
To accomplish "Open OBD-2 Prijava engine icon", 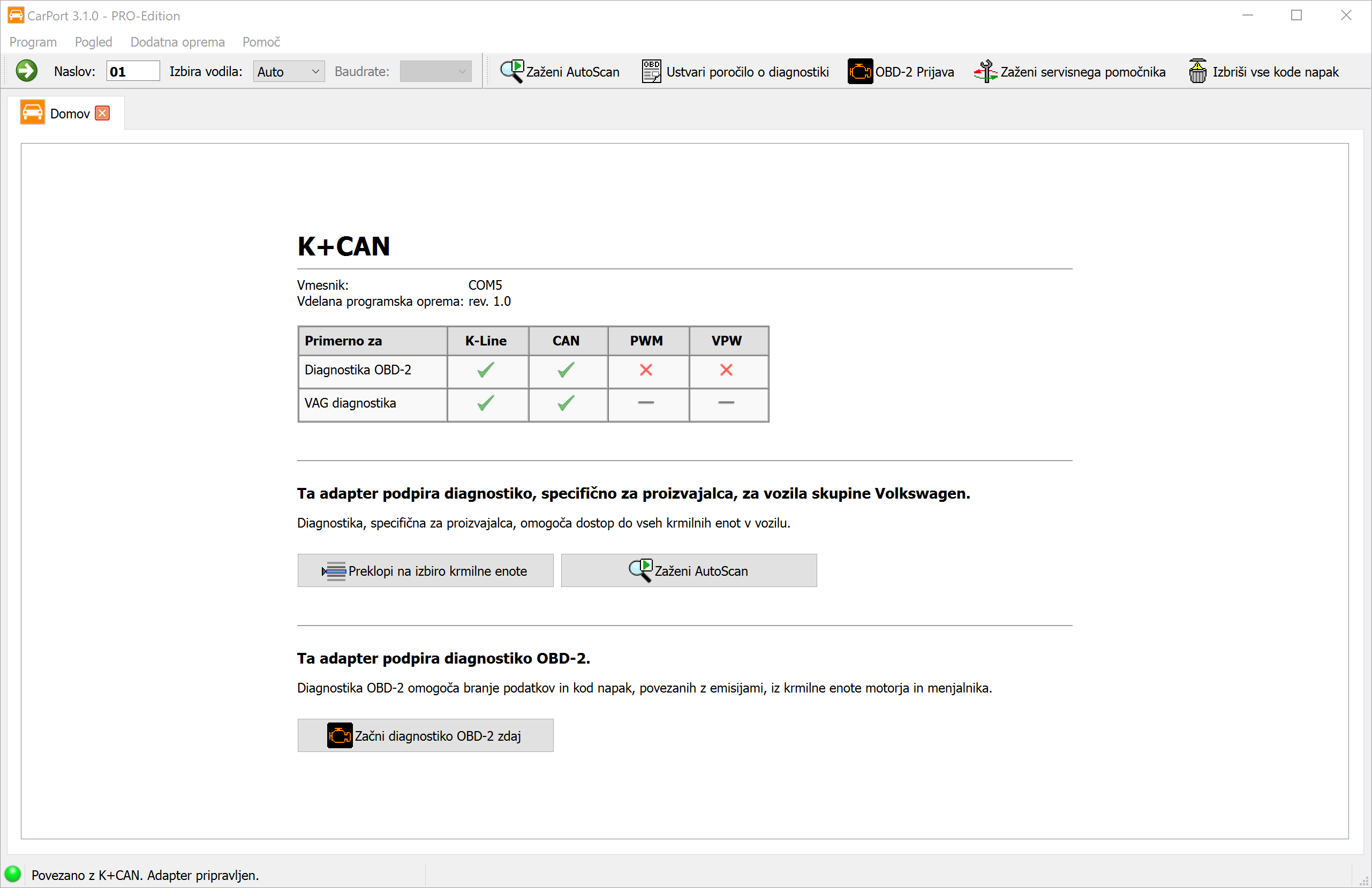I will tap(860, 72).
